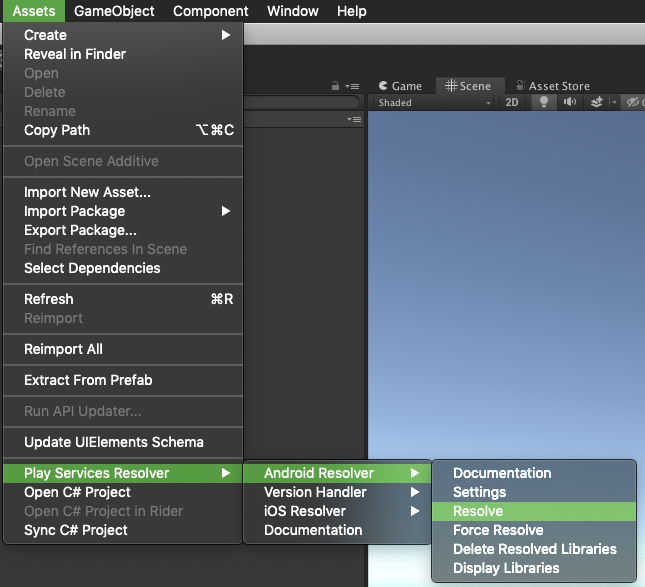Image resolution: width=645 pixels, height=587 pixels.
Task: Open panel options menu beside lock
Action: (352, 86)
